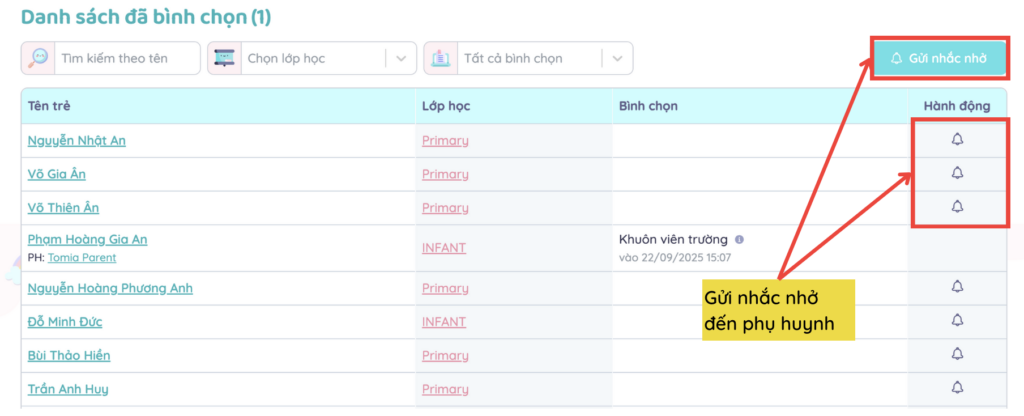Click the bell icon for Nguyễn Nhật An

click(x=957, y=139)
